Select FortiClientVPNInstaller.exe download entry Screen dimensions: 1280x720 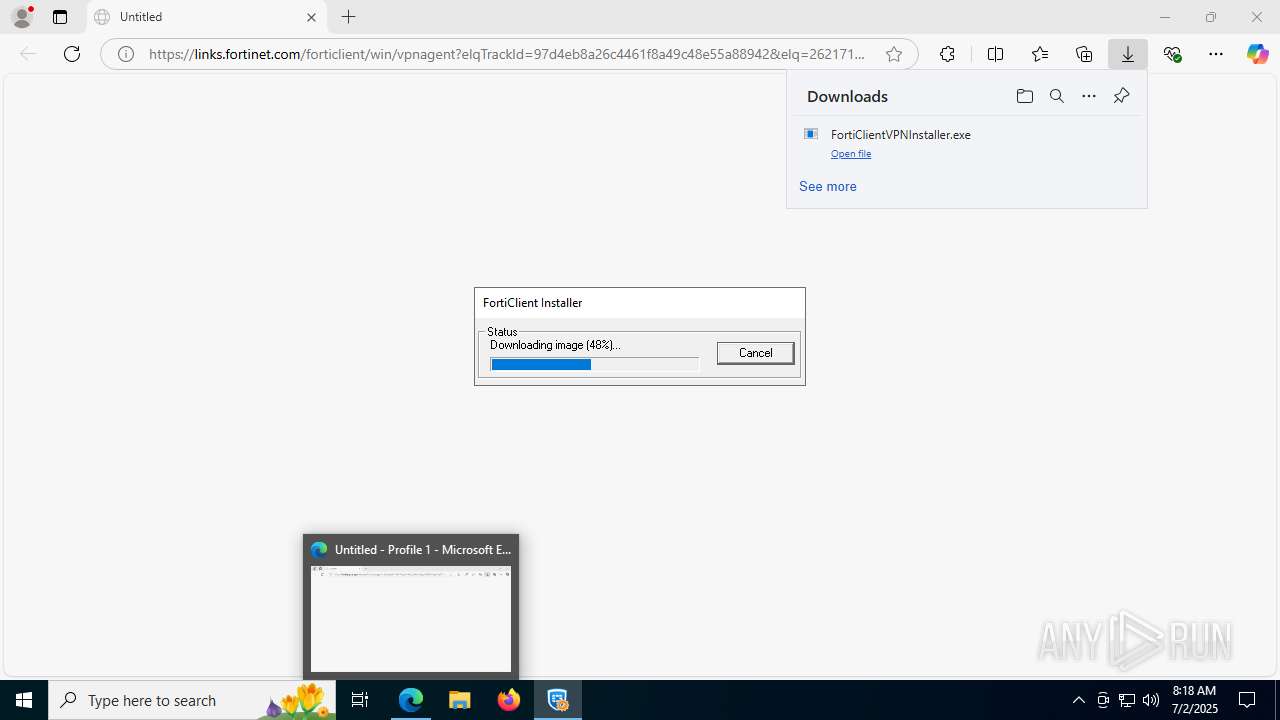click(966, 143)
